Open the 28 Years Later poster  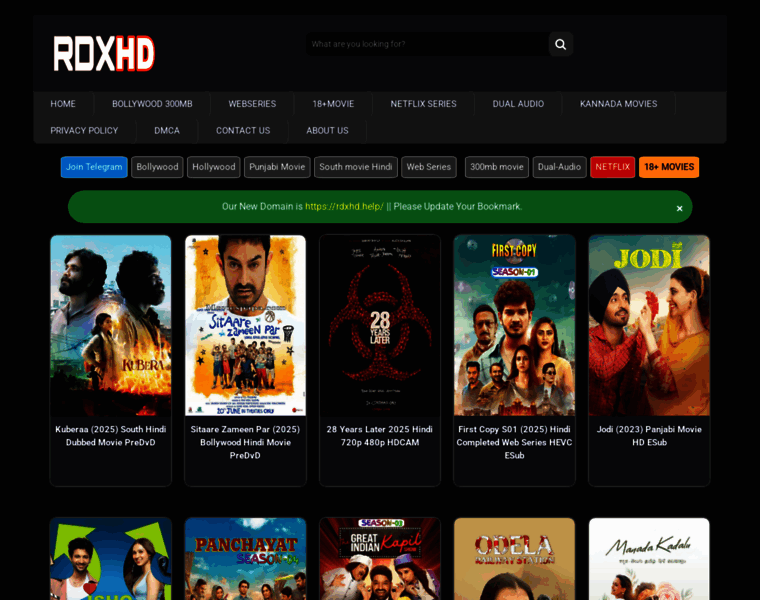click(x=380, y=325)
